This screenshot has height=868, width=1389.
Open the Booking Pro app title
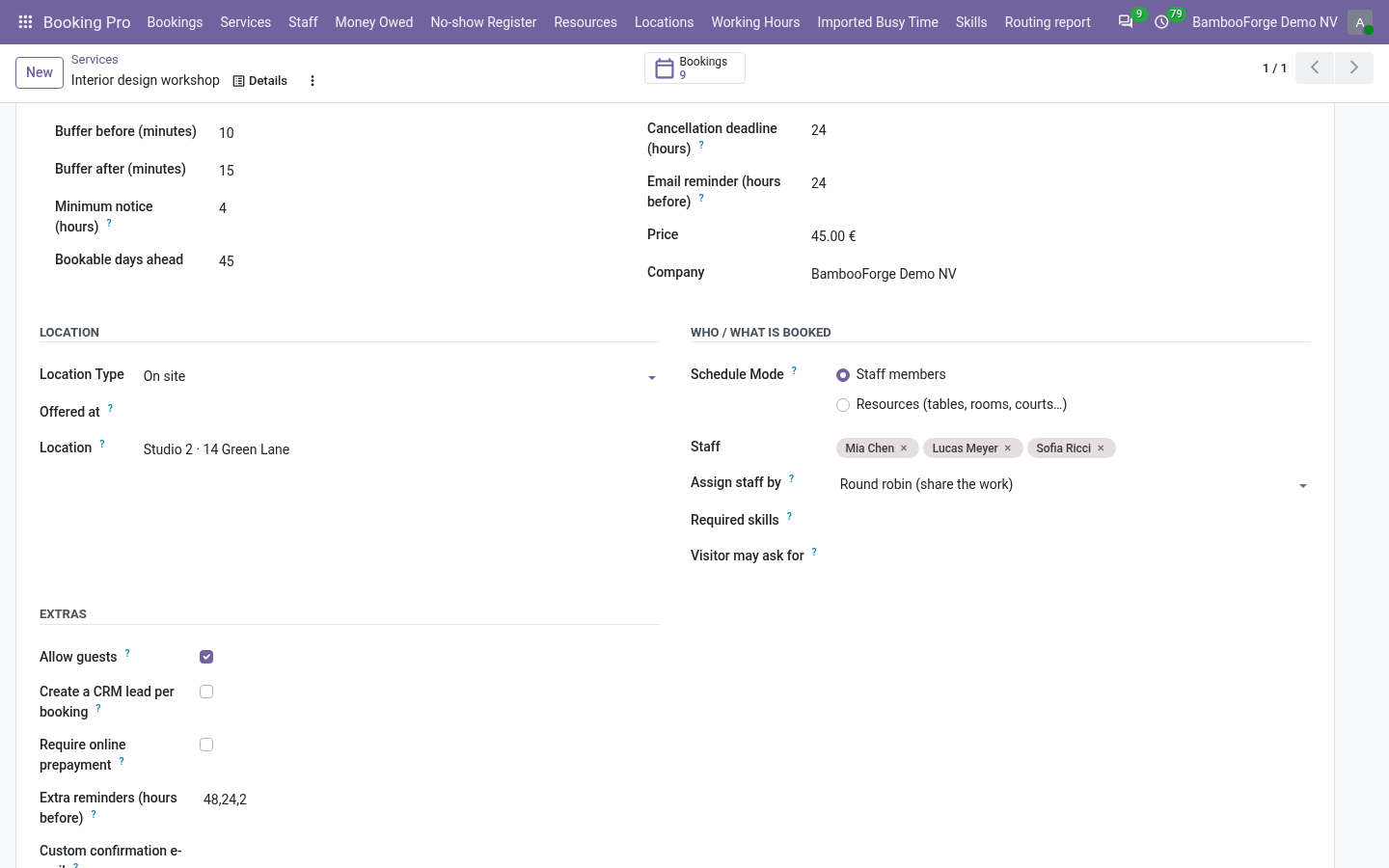point(87,22)
